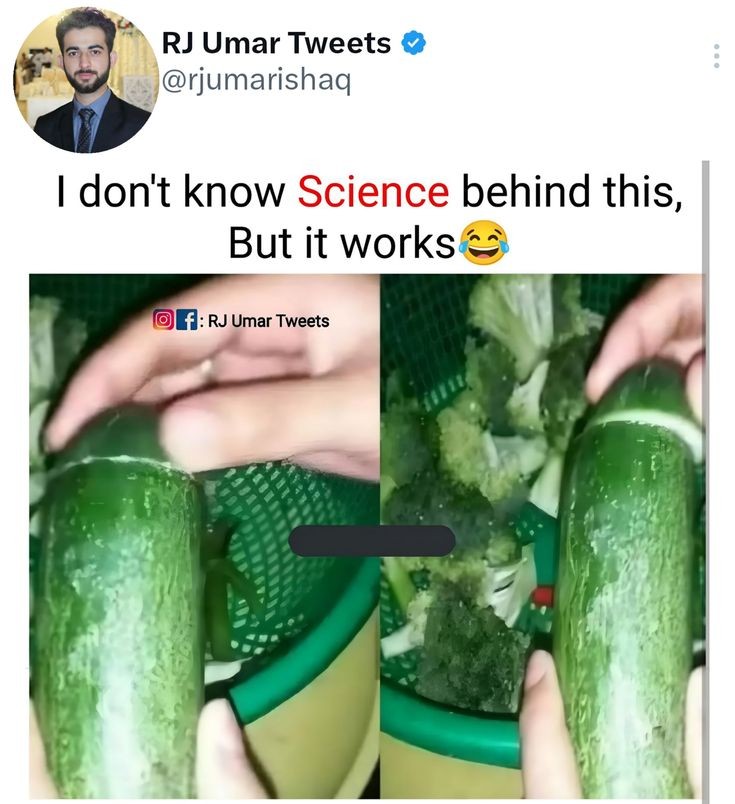Click the RJ Umar Tweets display name
Viewport: 735px width, 804px height.
pyautogui.click(x=276, y=44)
